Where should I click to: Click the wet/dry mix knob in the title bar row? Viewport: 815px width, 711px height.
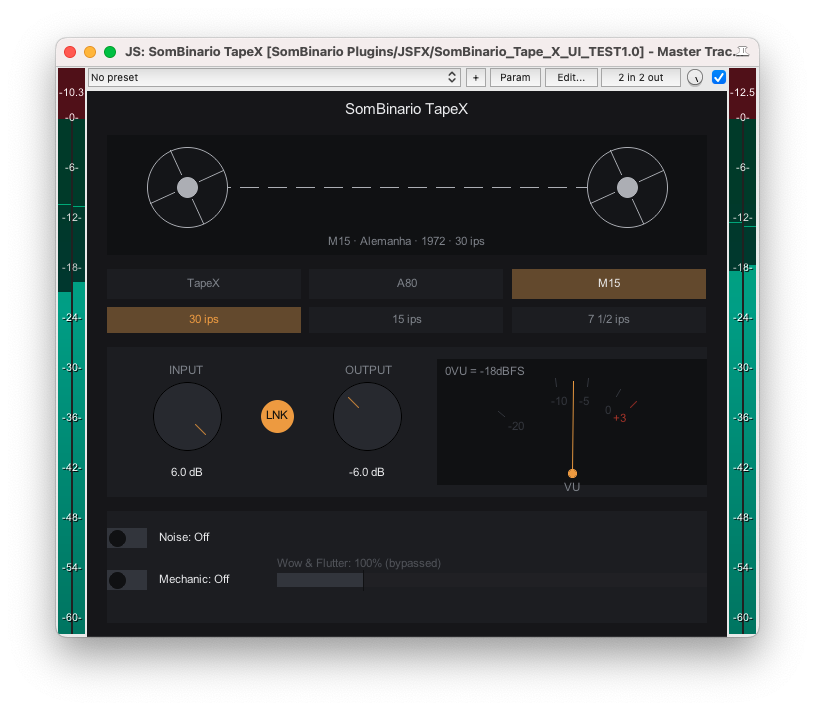tap(694, 77)
